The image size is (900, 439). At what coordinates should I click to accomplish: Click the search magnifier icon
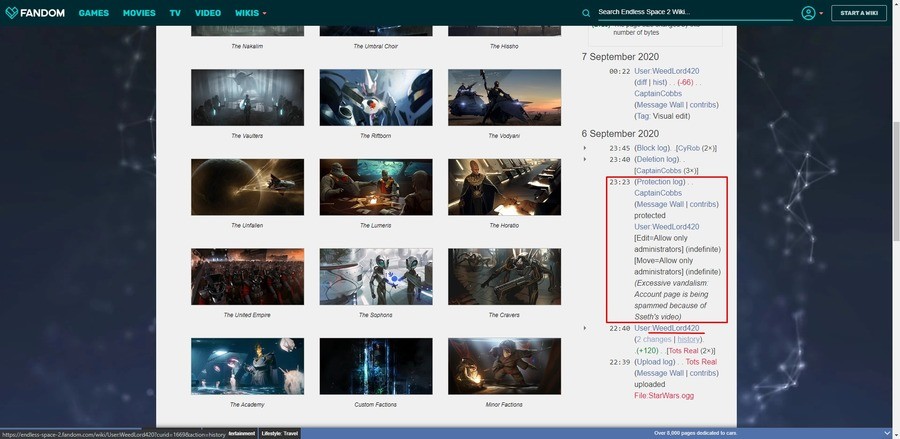(x=586, y=13)
